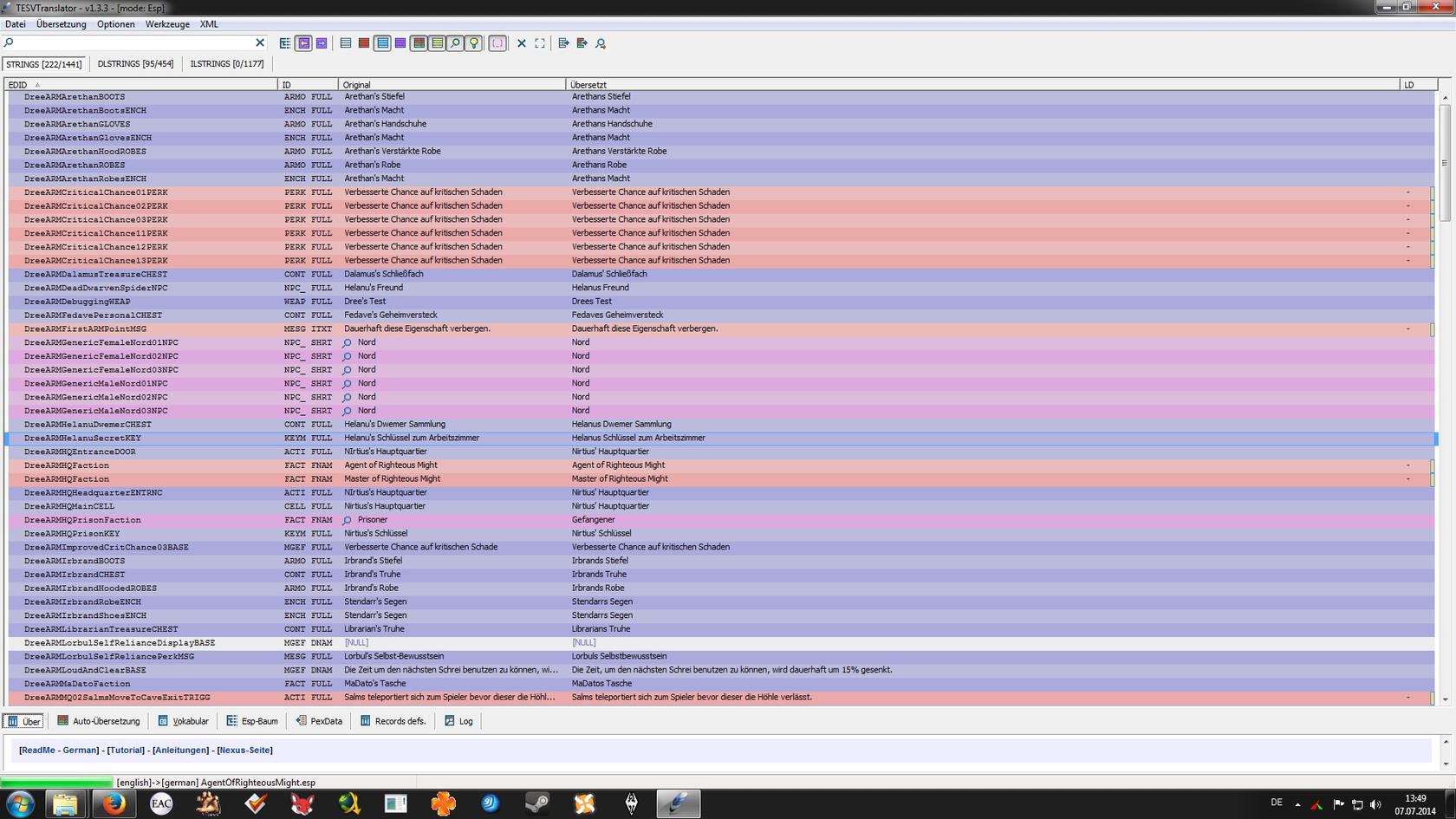The image size is (1456, 819).
Task: Click the purple right-arrow toolbar icon
Action: click(x=322, y=43)
